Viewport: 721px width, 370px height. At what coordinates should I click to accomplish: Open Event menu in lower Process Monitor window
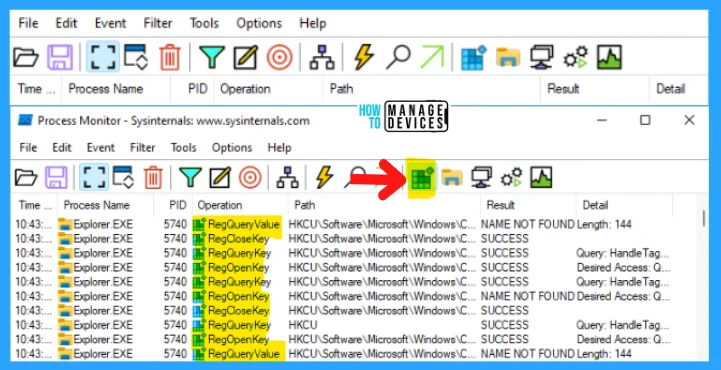tap(101, 148)
